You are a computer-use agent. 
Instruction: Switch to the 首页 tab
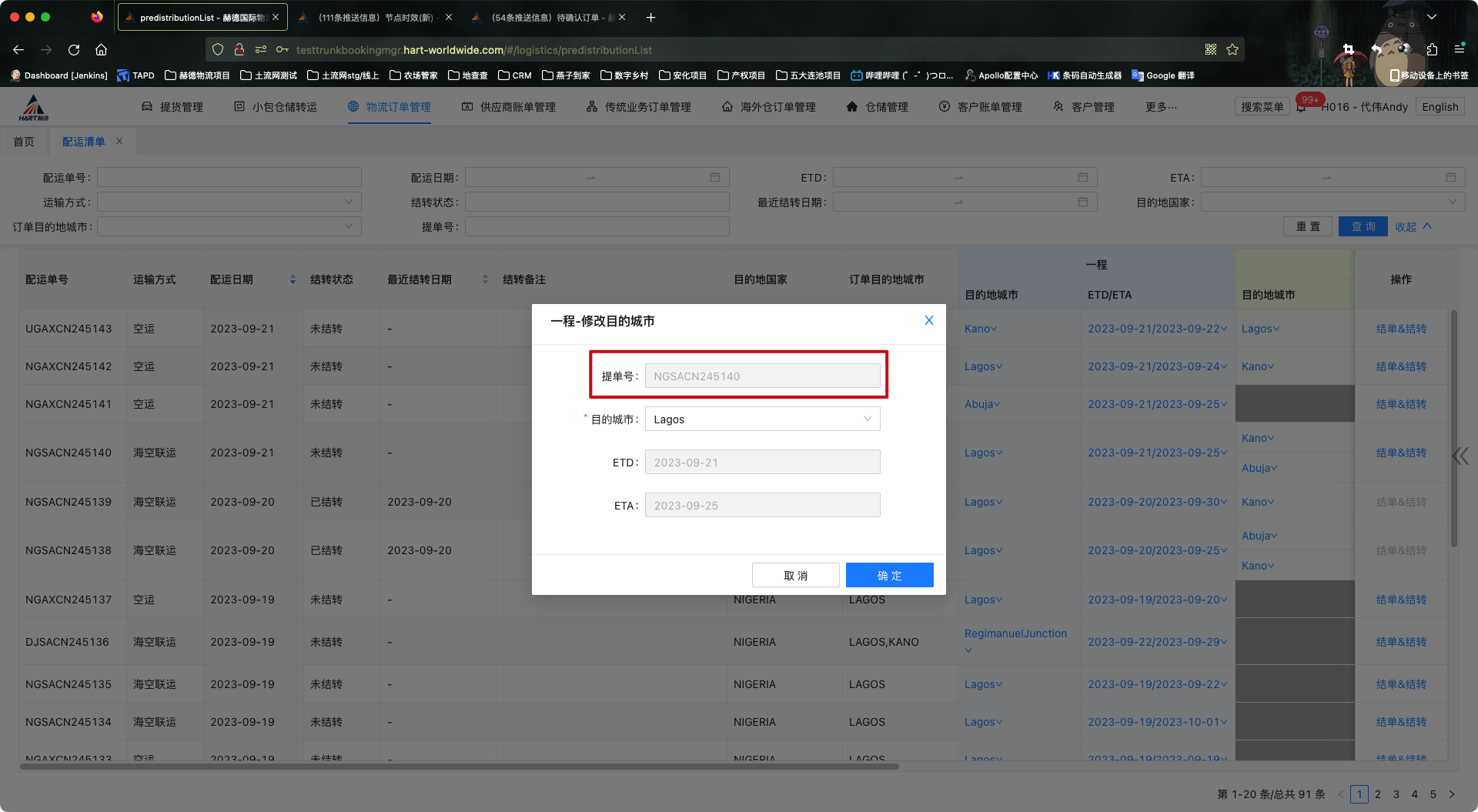point(24,142)
